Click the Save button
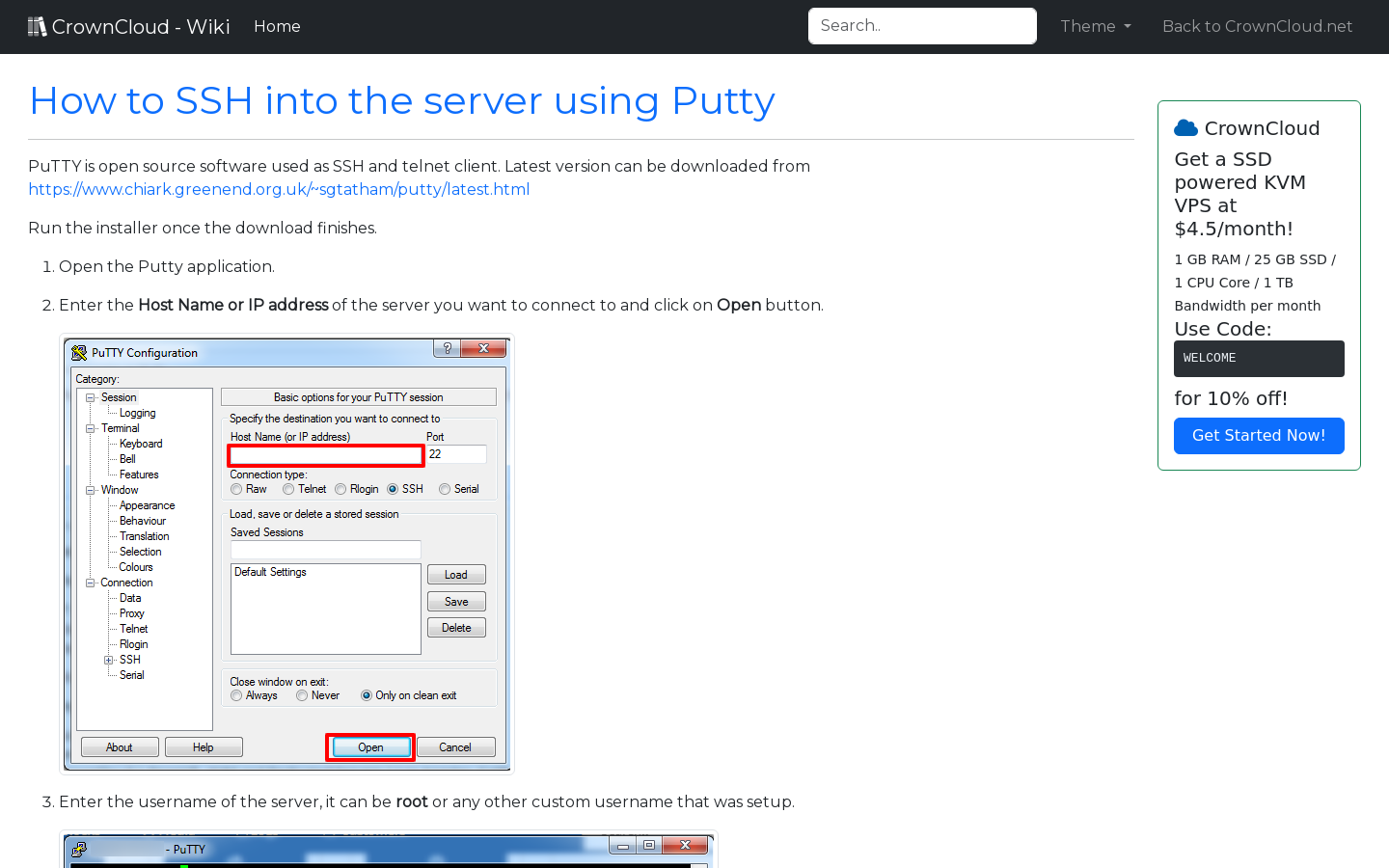Screen dimensions: 1389x868 point(456,602)
